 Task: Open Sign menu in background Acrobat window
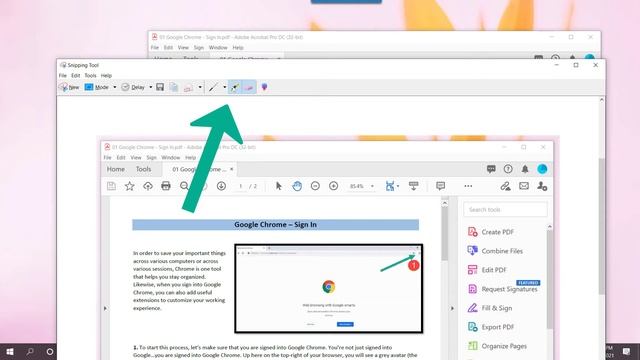pos(199,48)
